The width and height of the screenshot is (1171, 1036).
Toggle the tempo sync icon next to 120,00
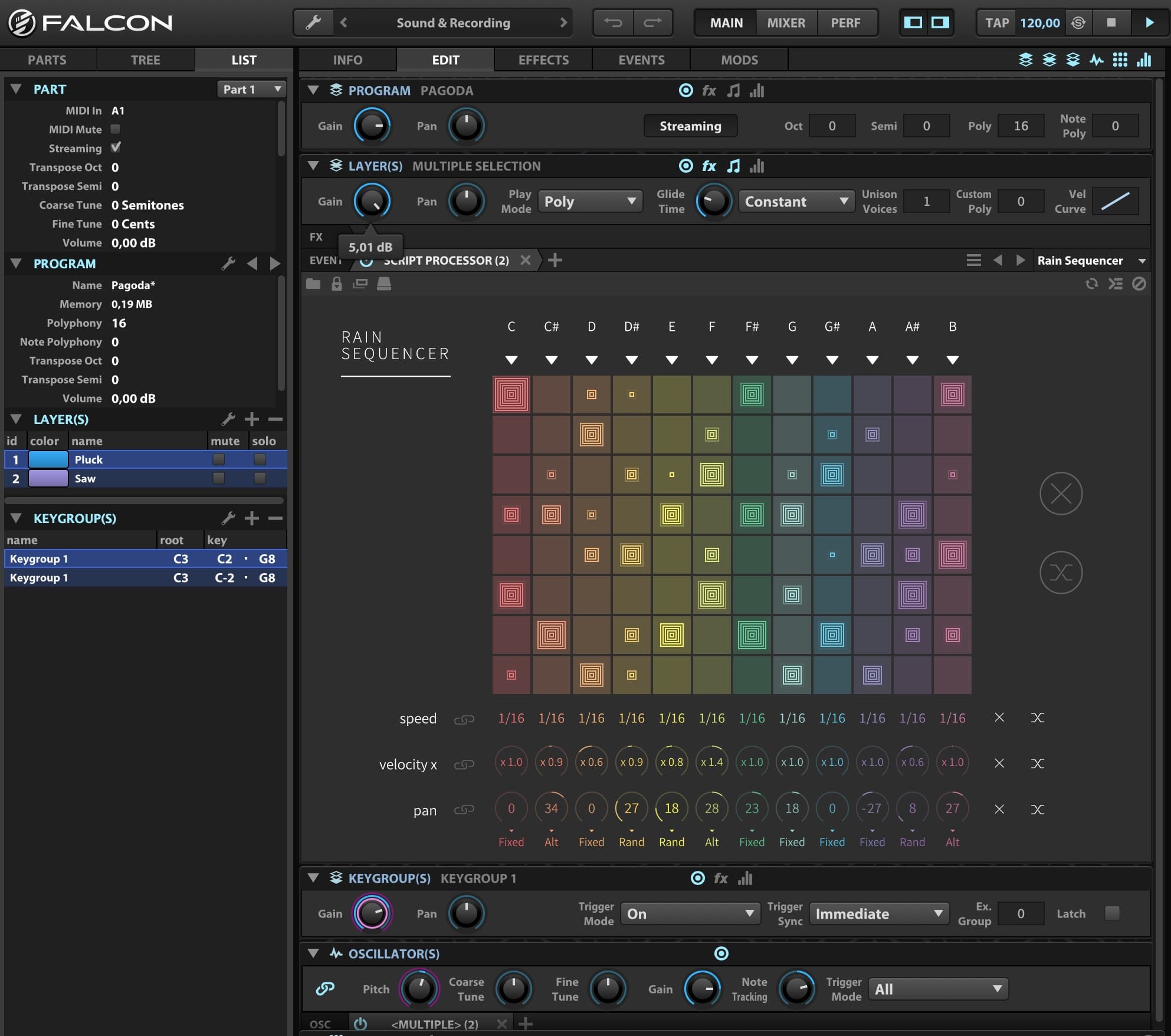pyautogui.click(x=1078, y=23)
